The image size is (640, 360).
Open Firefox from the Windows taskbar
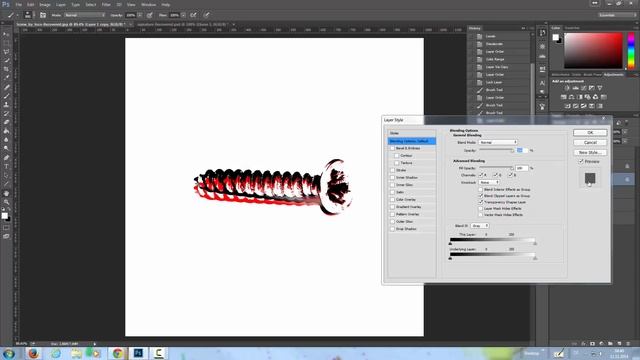click(33, 353)
